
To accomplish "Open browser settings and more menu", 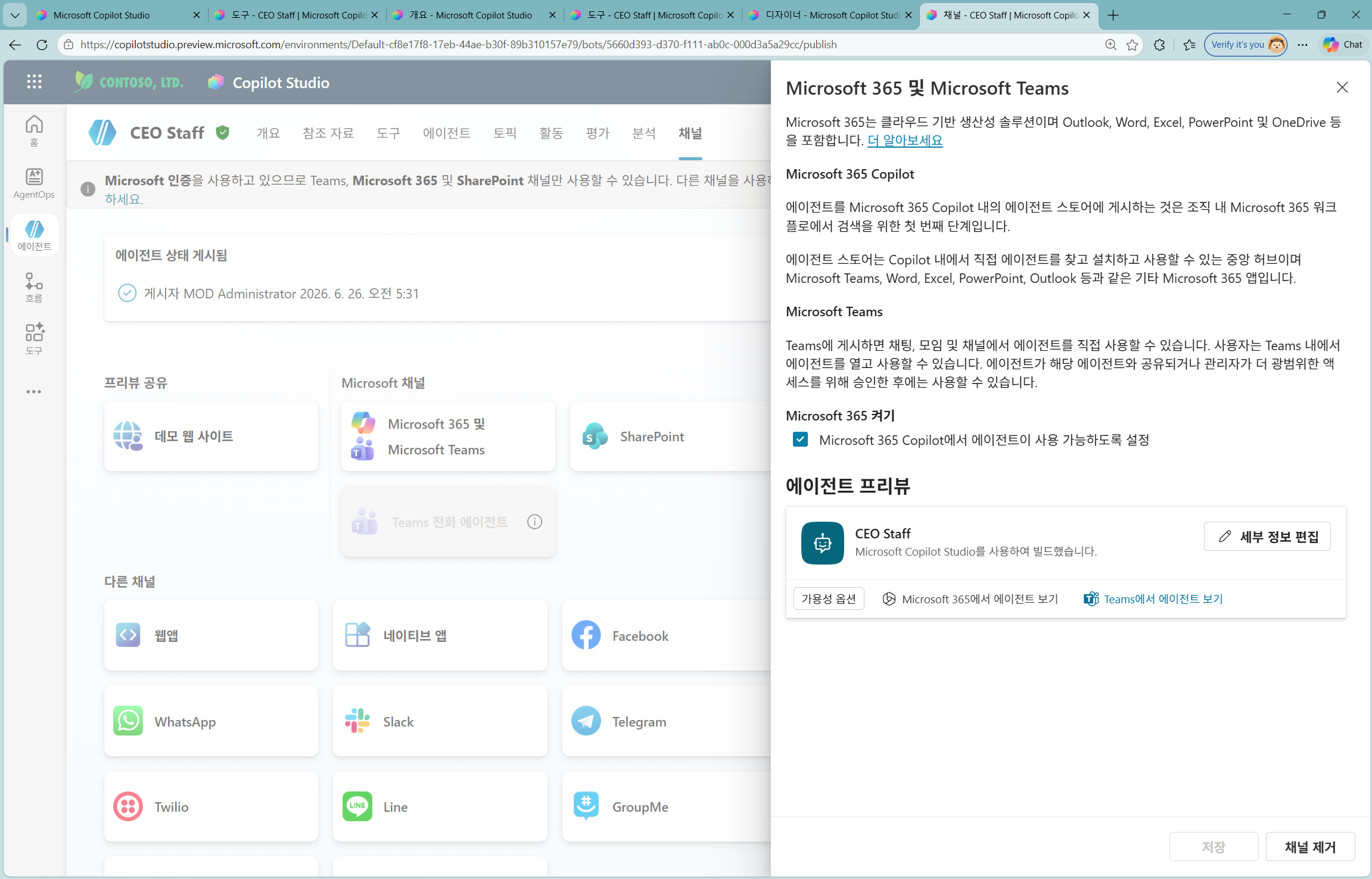I will (1302, 45).
